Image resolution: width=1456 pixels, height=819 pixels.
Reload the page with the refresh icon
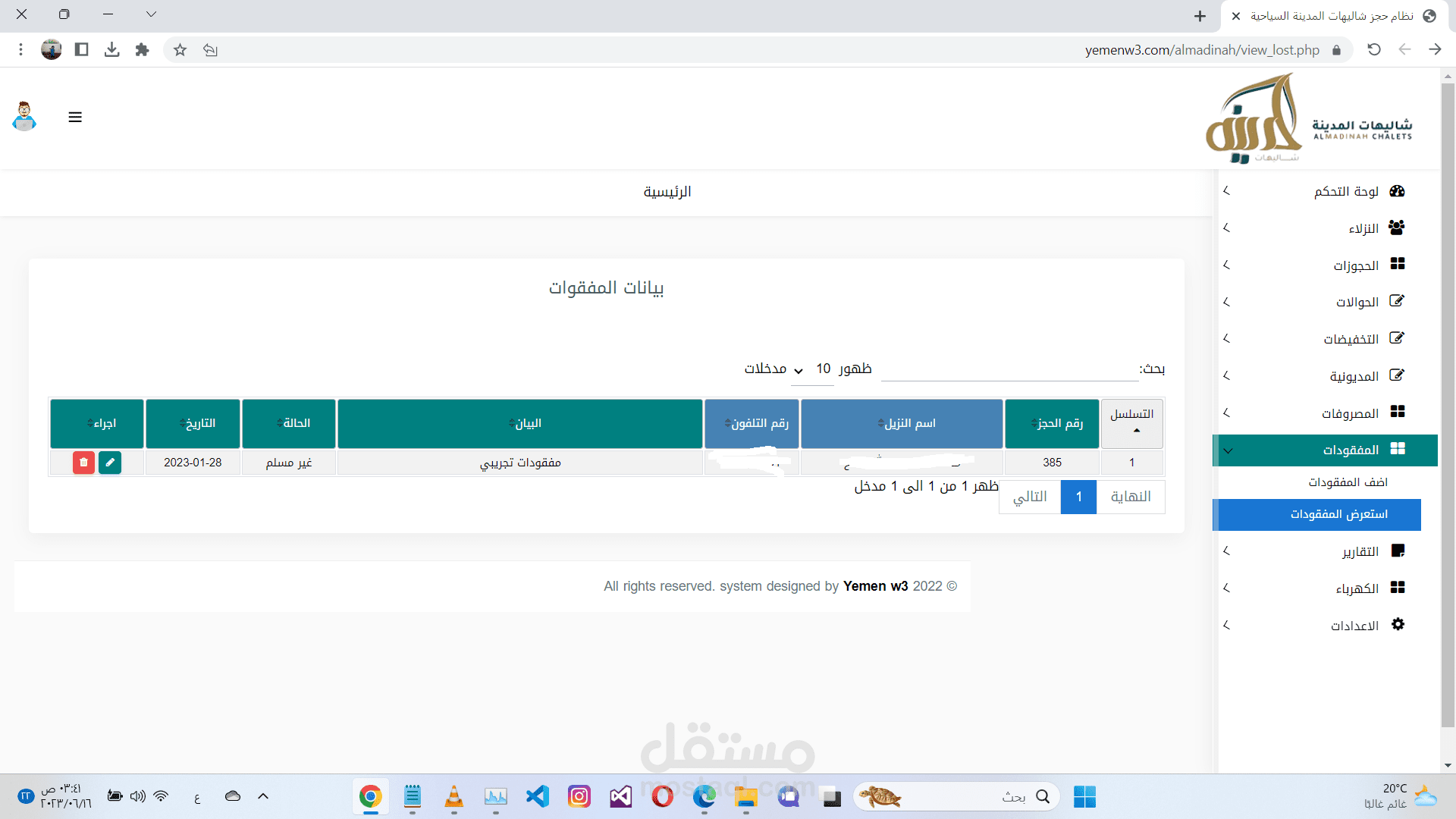(x=1373, y=50)
